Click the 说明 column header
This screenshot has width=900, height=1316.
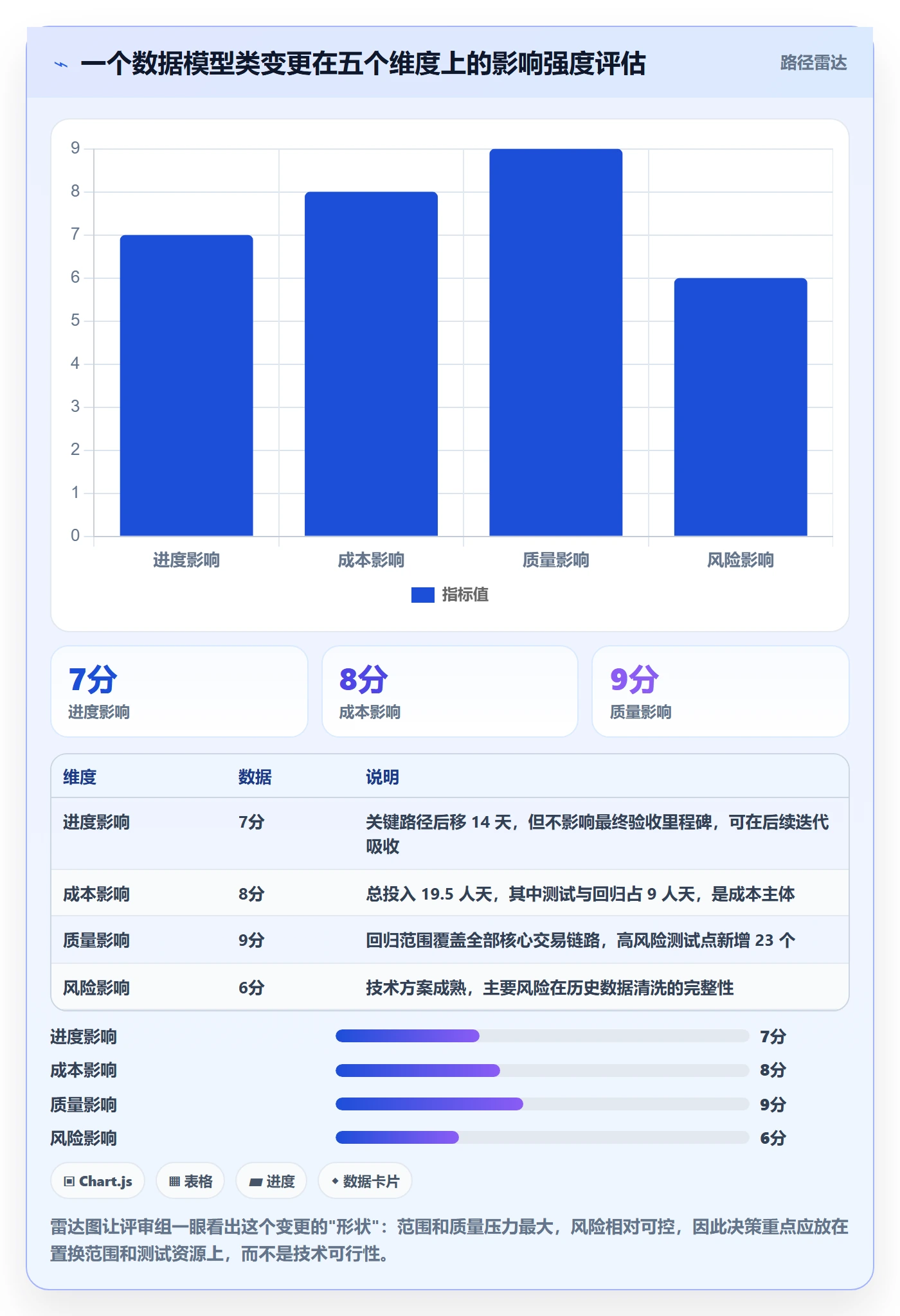(382, 777)
